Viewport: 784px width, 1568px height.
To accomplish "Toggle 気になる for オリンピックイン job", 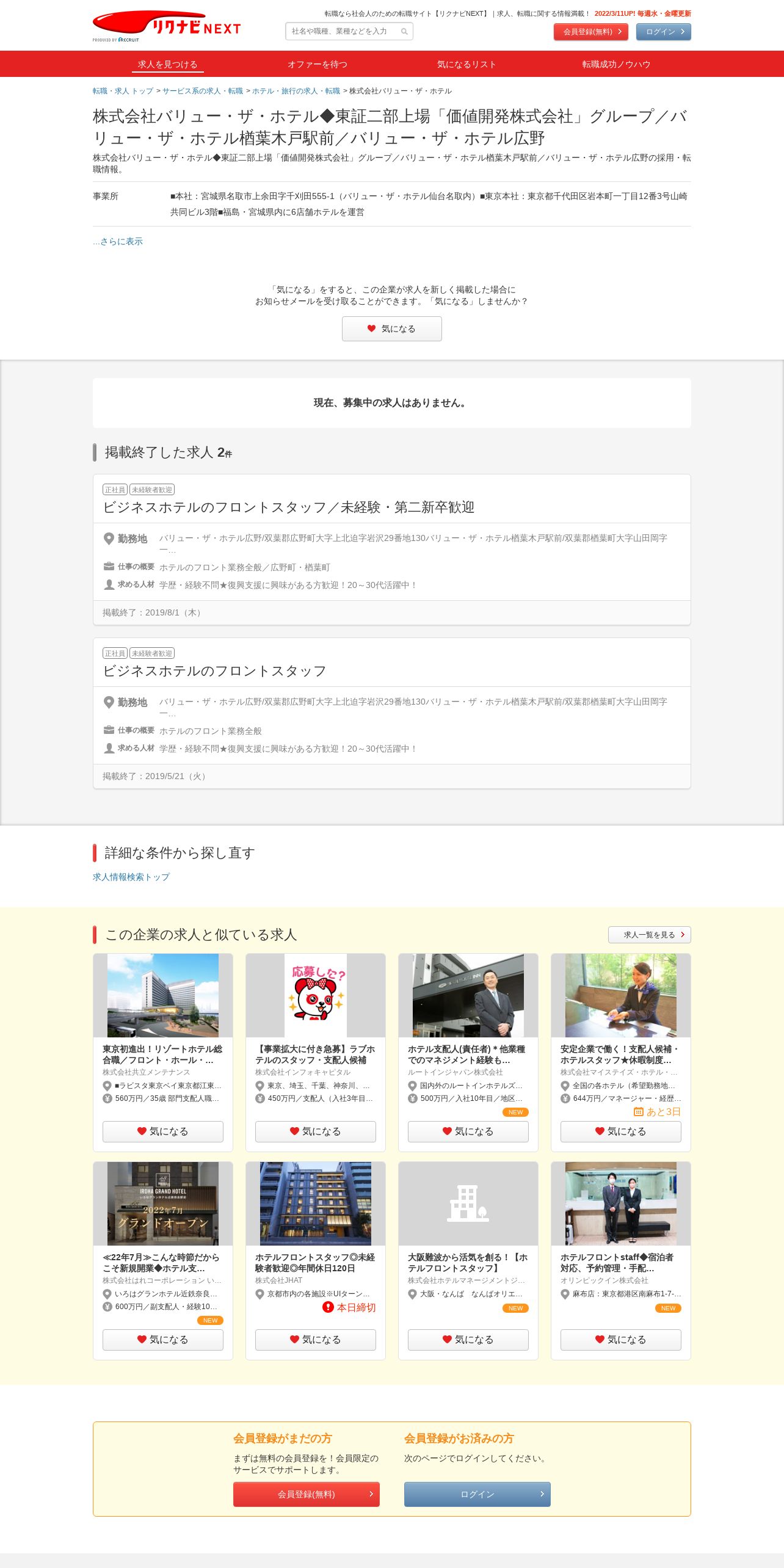I will coord(621,1340).
